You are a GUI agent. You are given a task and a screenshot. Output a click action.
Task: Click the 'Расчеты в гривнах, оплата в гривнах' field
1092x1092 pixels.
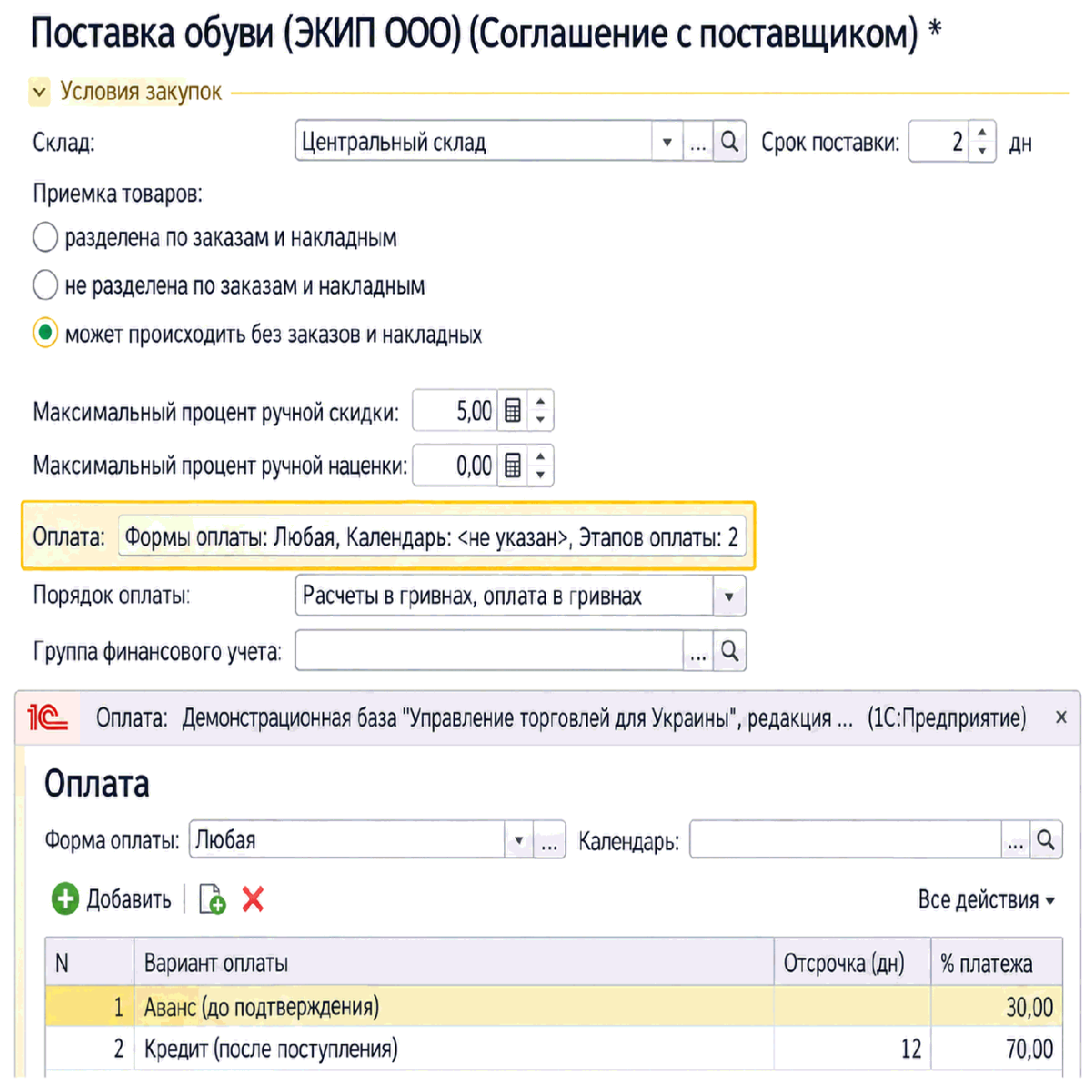coord(504,597)
